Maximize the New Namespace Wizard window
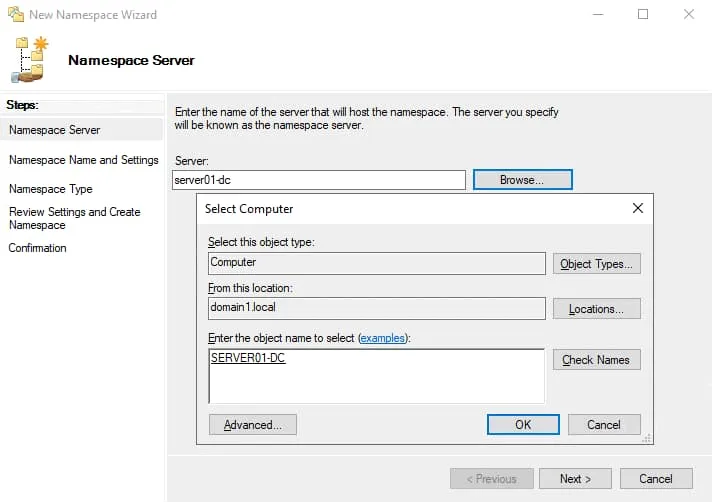The width and height of the screenshot is (712, 502). [x=643, y=15]
